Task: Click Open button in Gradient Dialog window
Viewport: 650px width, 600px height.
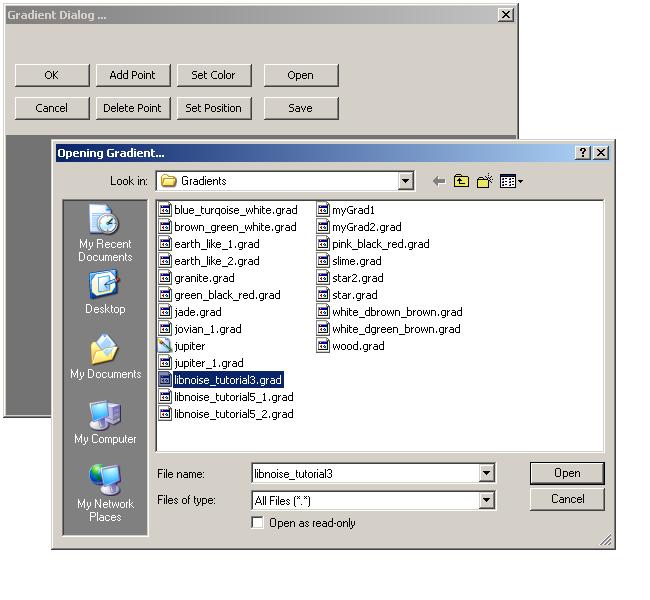Action: click(x=301, y=75)
